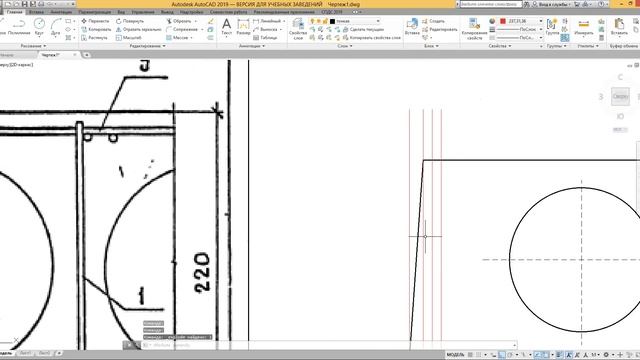Screen dimensions: 640x360
Task: Open the Параметризация ribbon tab
Action: tap(95, 12)
